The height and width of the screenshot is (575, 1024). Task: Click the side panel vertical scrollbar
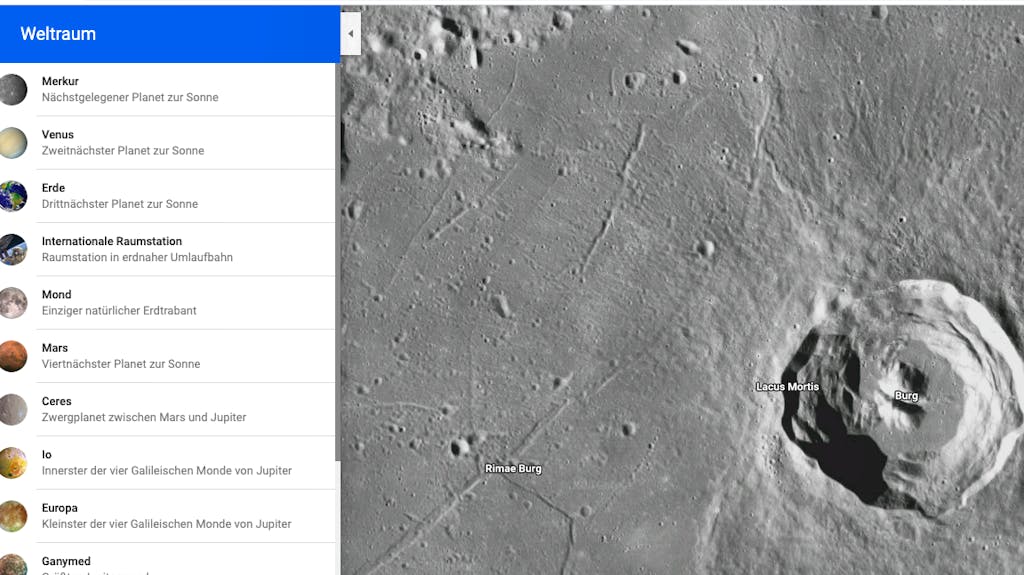pos(338,261)
